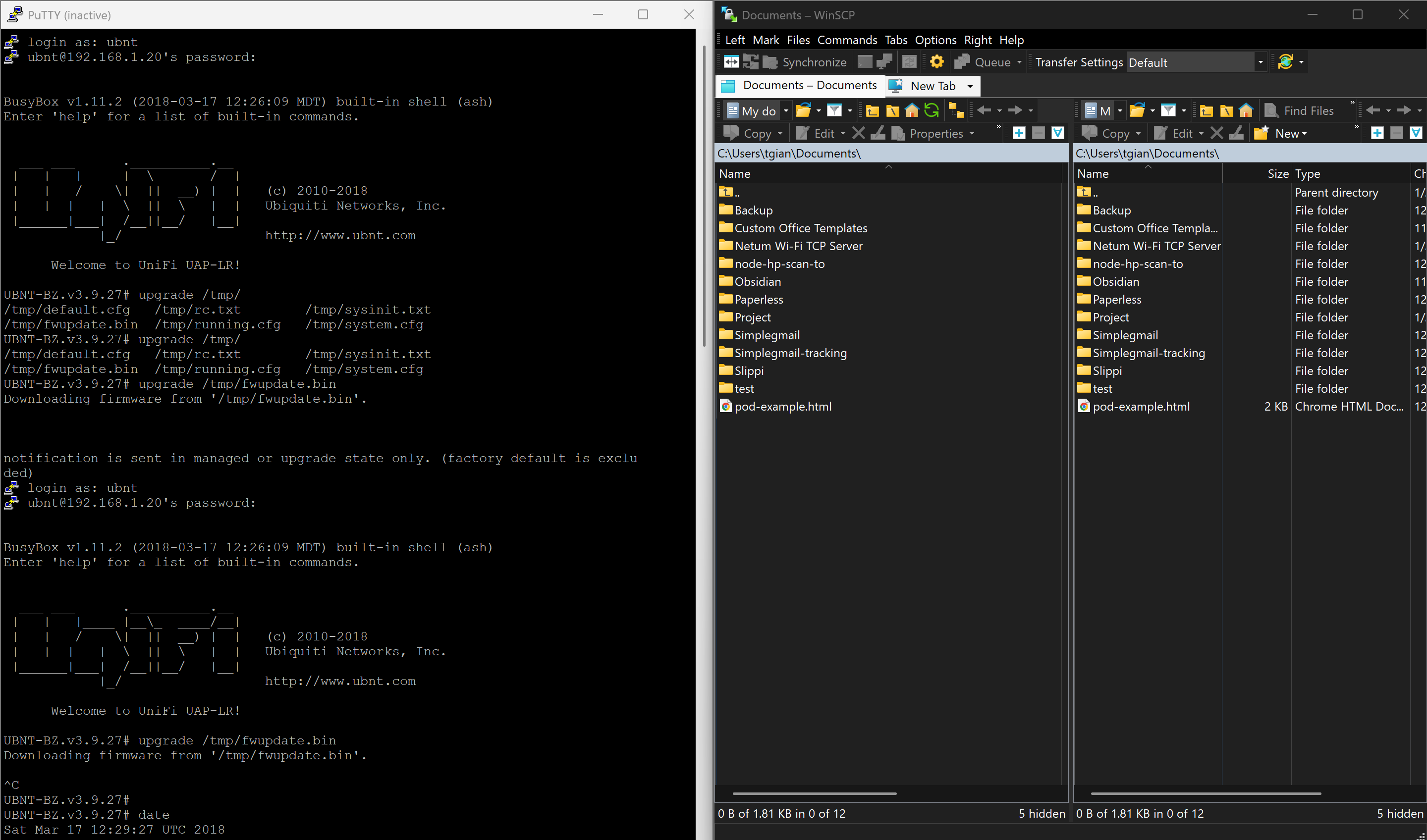Sort right panel by Type column header
Viewport: 1427px width, 840px height.
[x=1350, y=174]
